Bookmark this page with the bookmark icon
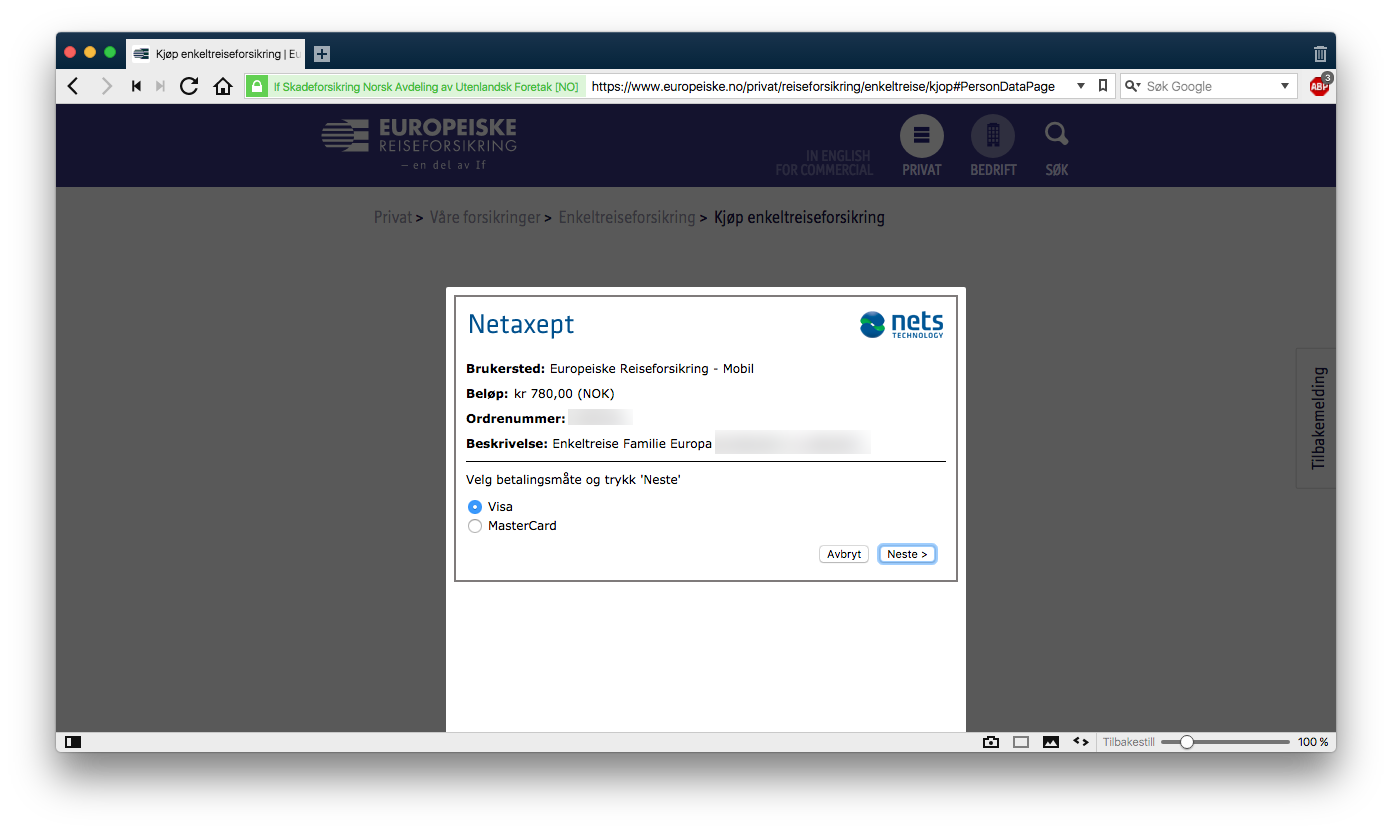The height and width of the screenshot is (832, 1392). tap(1103, 86)
